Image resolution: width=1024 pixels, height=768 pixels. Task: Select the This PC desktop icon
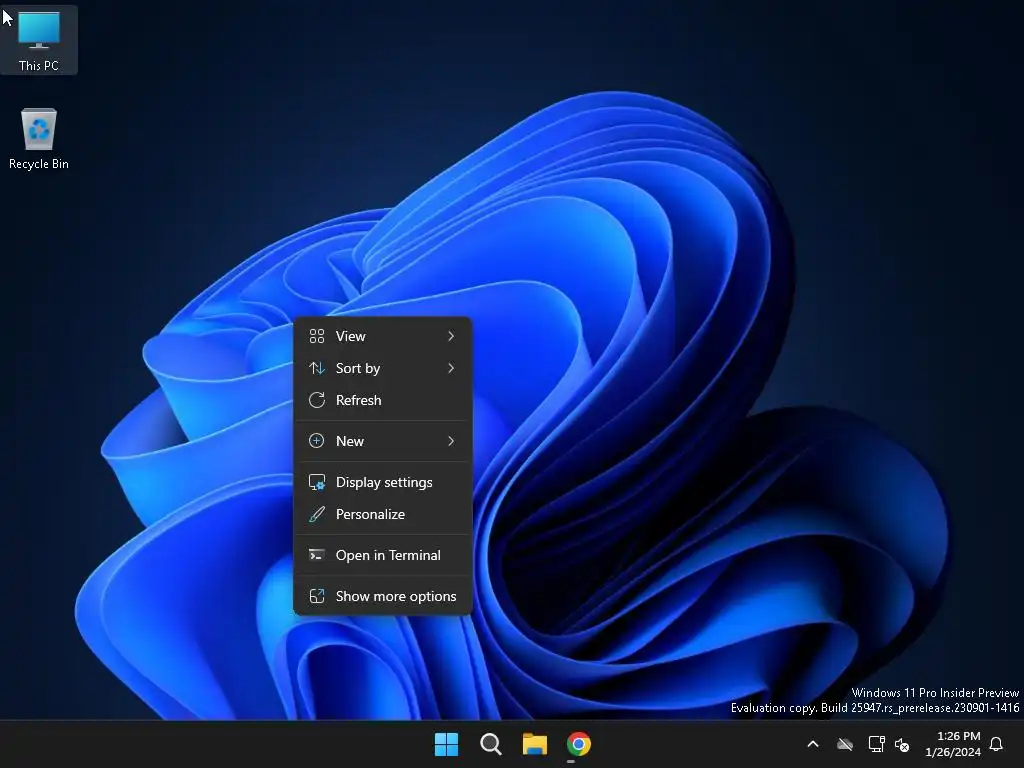point(39,40)
